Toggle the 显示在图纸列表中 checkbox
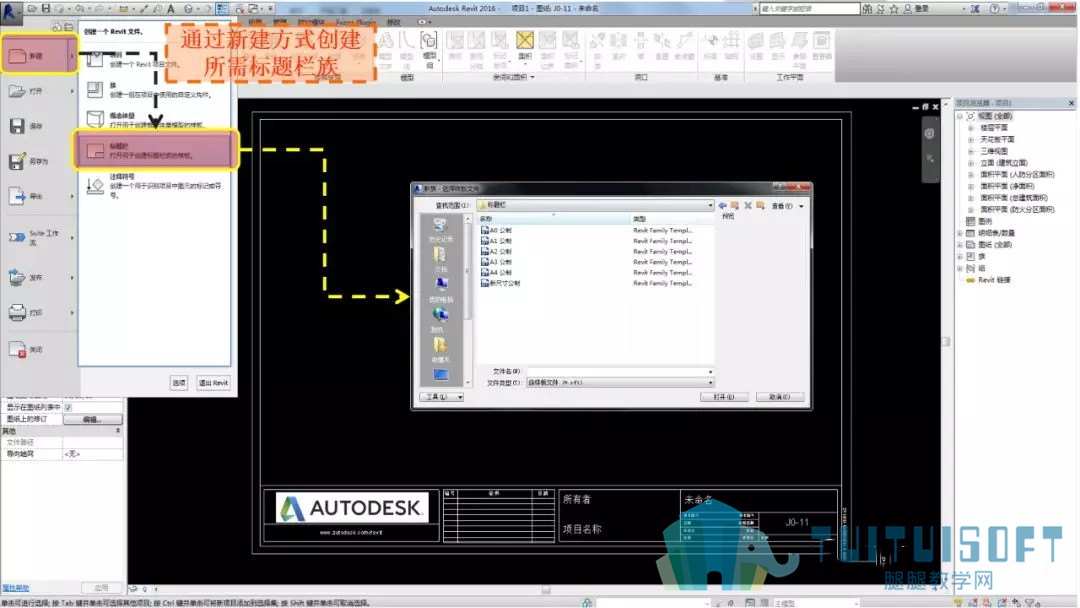Viewport: 1080px width, 608px height. point(68,408)
